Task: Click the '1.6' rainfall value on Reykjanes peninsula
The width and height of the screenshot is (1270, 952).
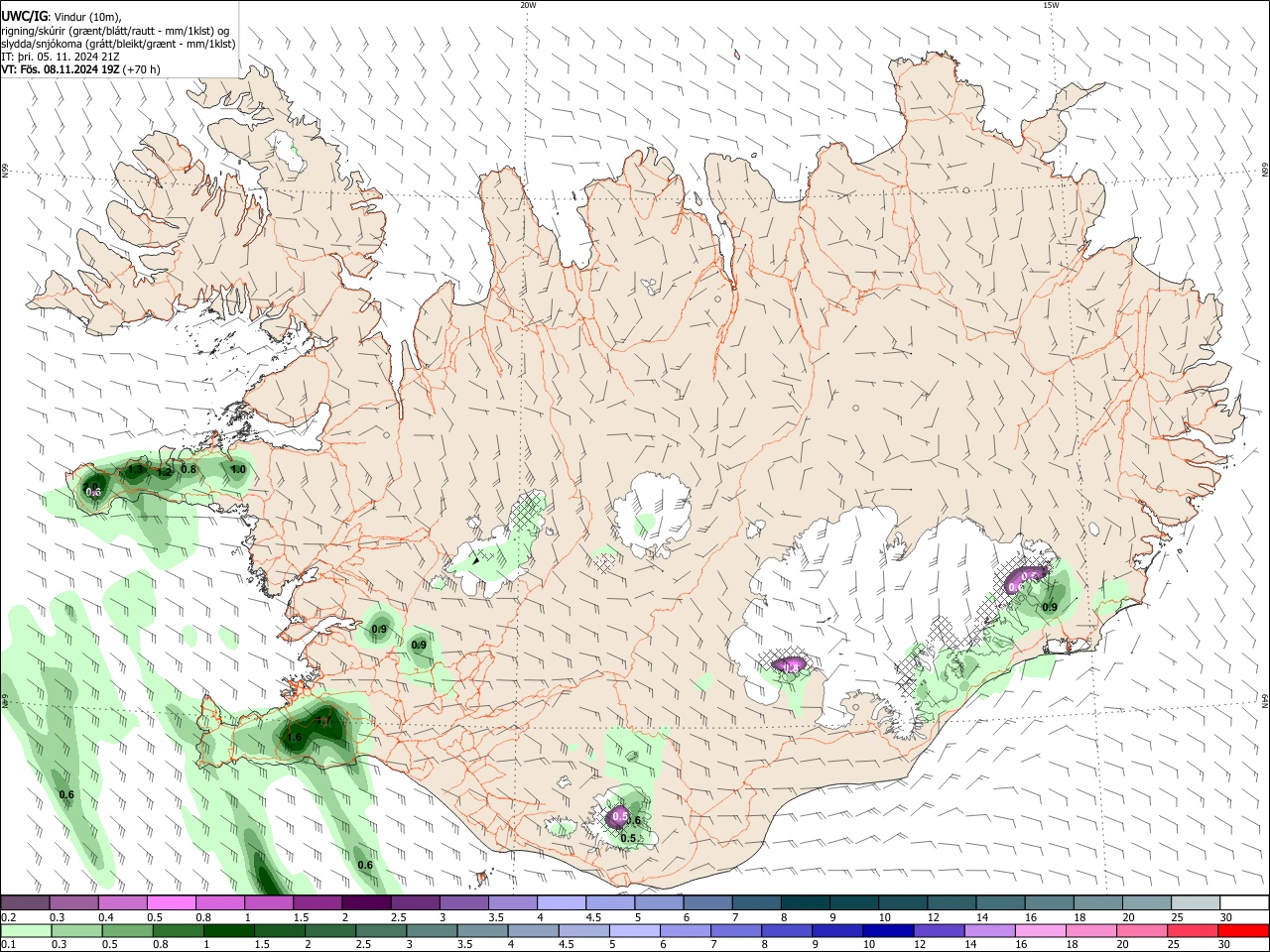Action: tap(294, 738)
